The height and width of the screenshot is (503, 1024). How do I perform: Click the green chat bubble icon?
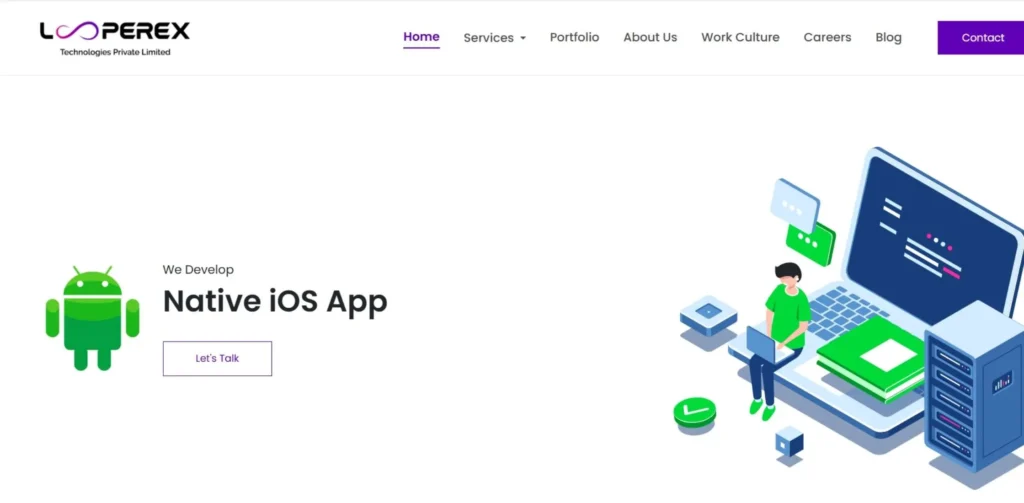(811, 243)
